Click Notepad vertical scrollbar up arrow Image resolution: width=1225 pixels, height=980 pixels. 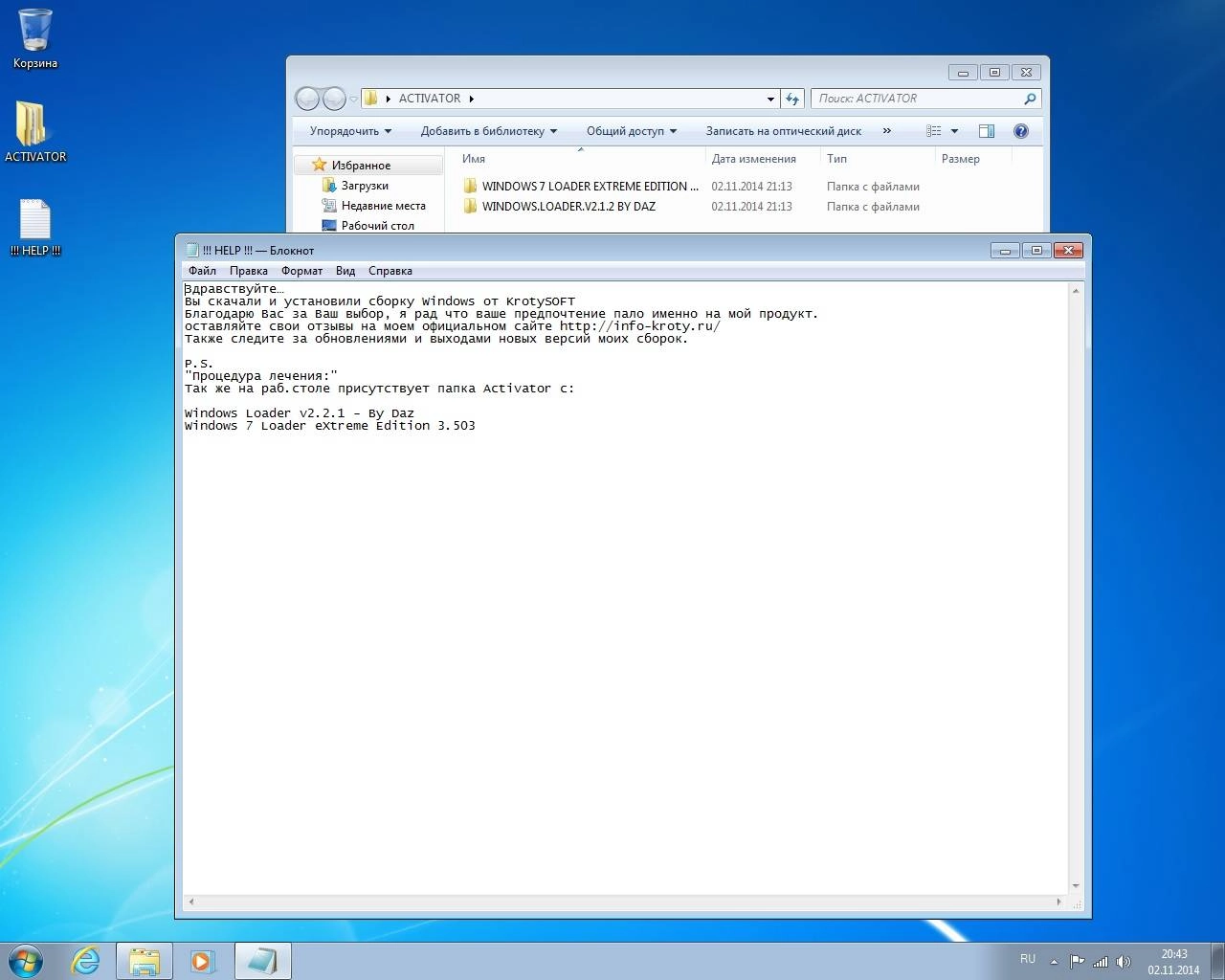click(x=1076, y=290)
